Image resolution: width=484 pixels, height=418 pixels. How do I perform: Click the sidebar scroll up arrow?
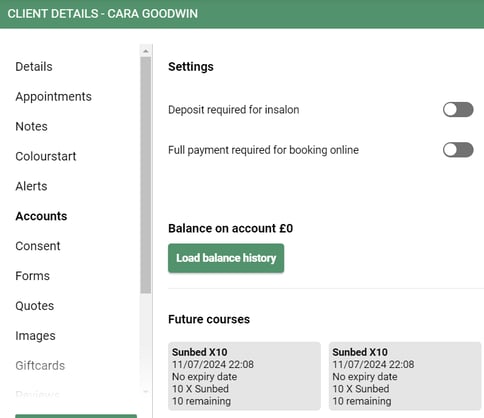(x=146, y=51)
